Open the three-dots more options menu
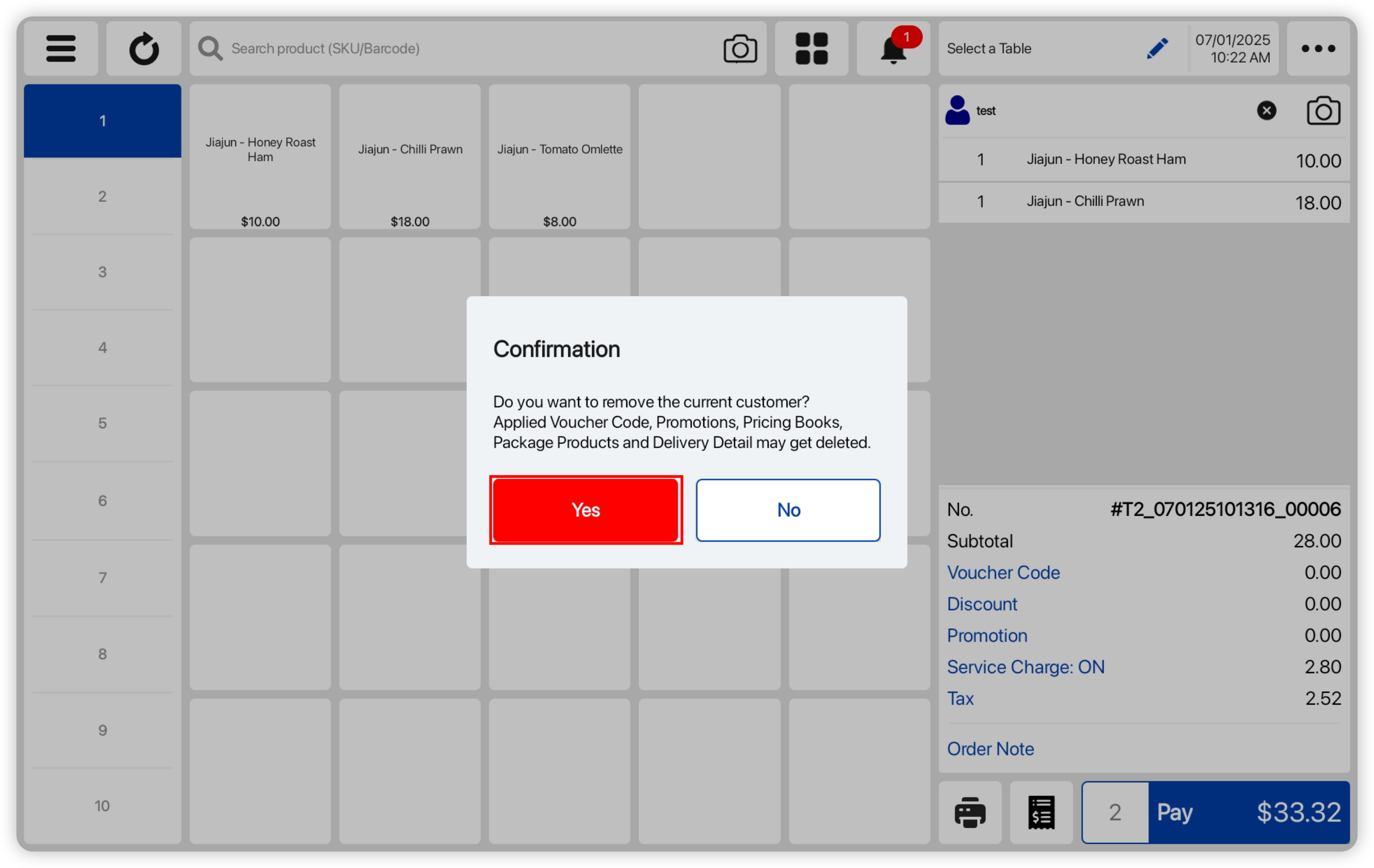Screen dimensions: 1374x868 (x=1318, y=48)
